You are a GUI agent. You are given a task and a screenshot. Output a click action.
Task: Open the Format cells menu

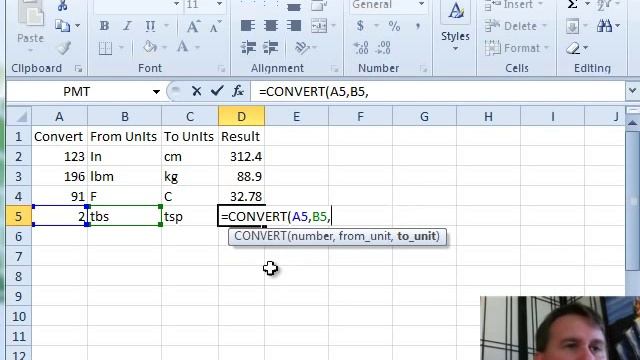(x=517, y=48)
